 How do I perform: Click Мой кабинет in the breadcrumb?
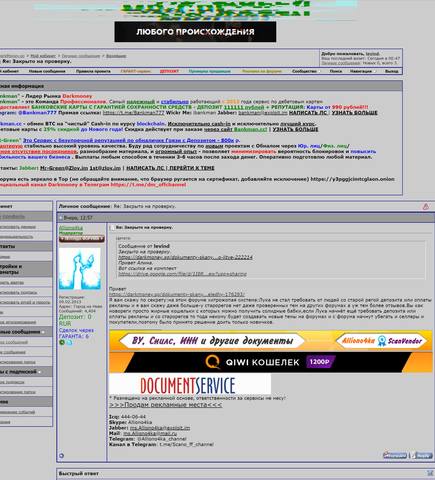[43, 56]
